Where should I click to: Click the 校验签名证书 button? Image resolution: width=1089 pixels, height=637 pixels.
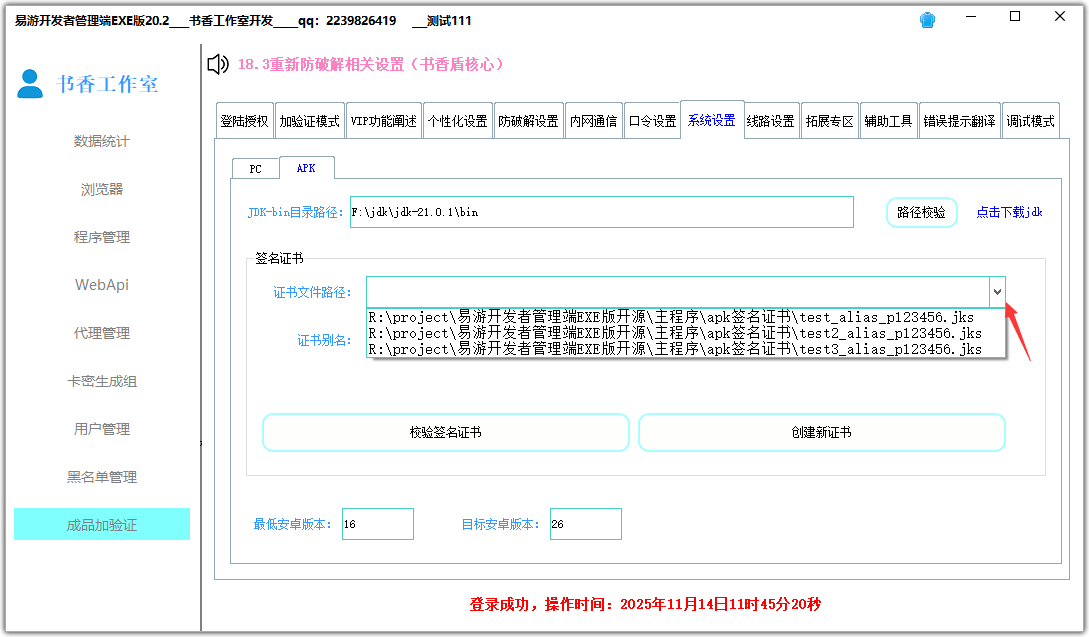445,432
